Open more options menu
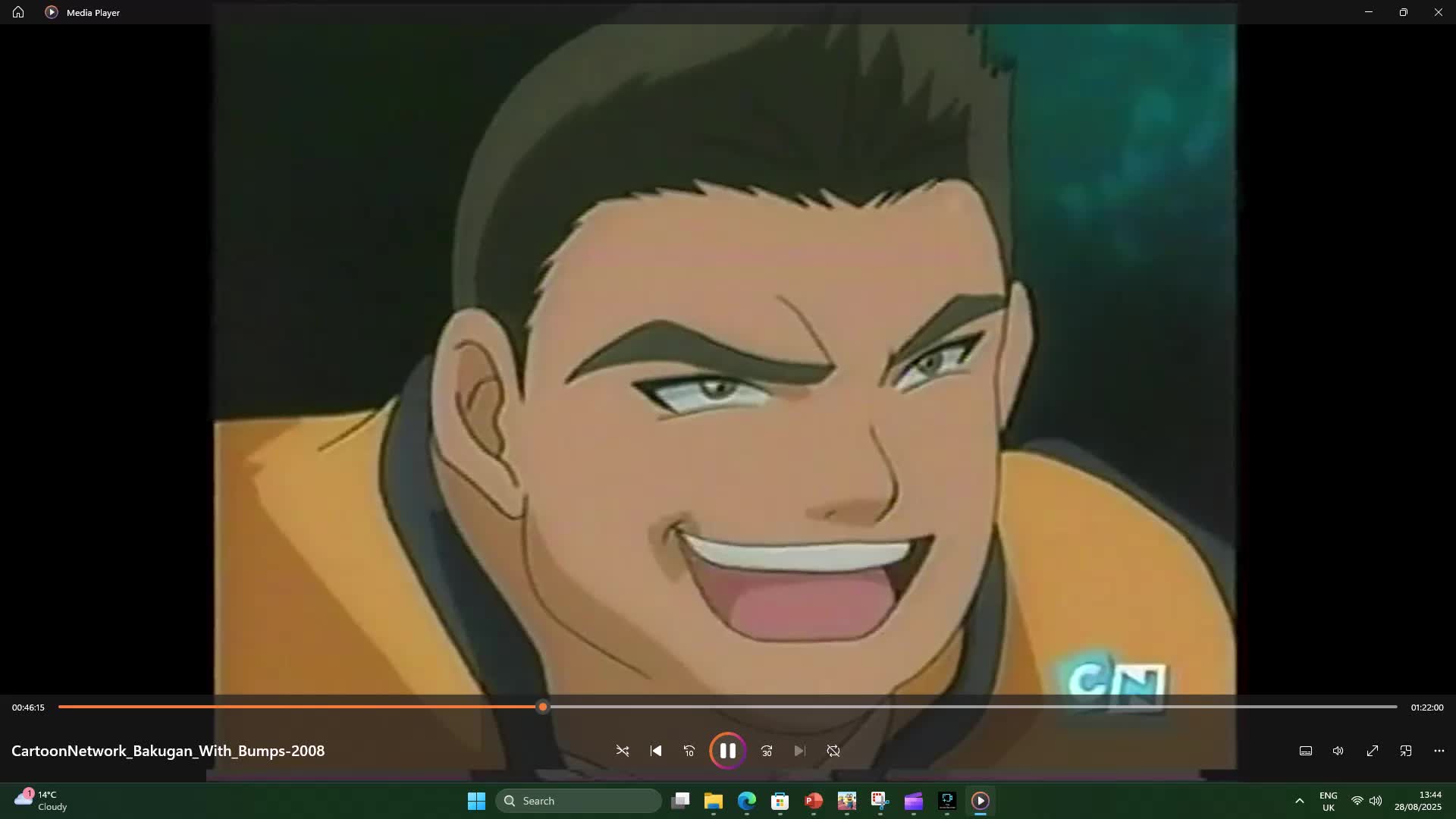Screen dimensions: 1456x819 click(1439, 751)
